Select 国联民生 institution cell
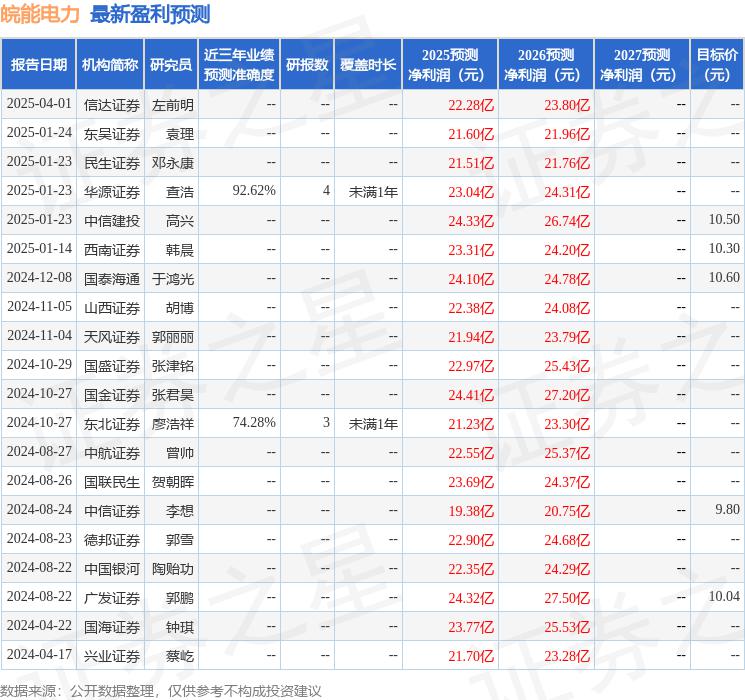The height and width of the screenshot is (700, 745). pyautogui.click(x=112, y=482)
